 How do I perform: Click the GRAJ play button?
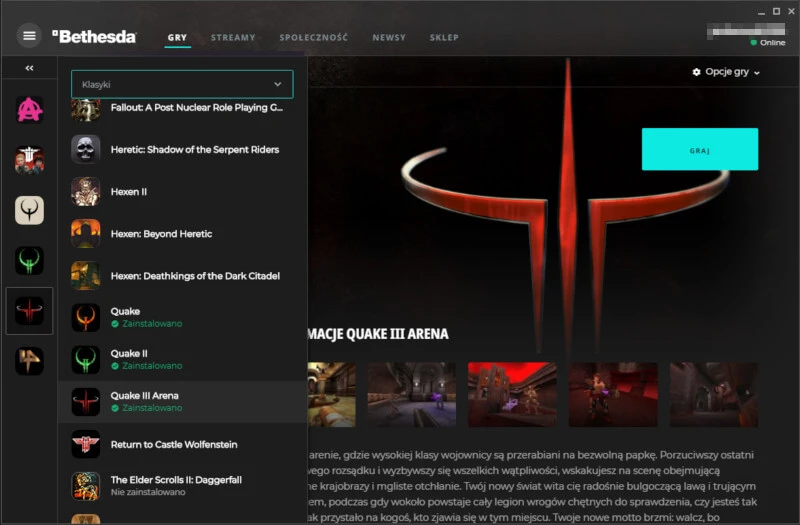699,149
